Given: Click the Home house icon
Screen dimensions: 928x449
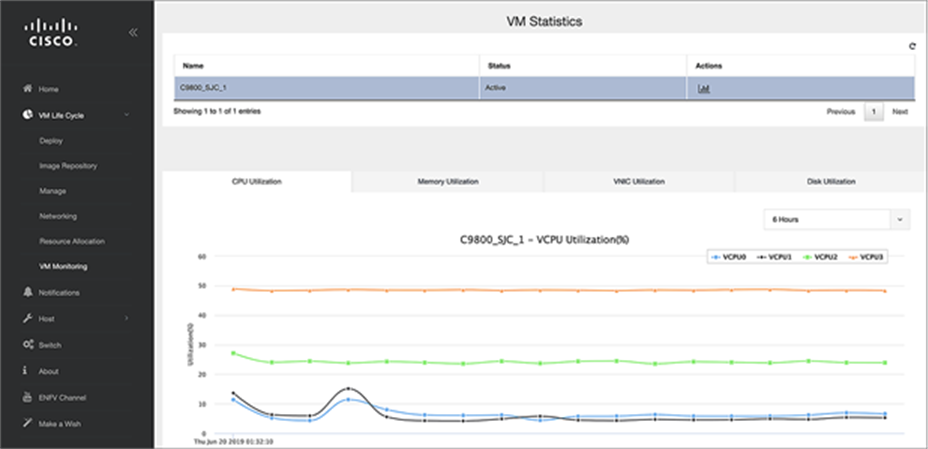Looking at the screenshot, I should pyautogui.click(x=27, y=89).
